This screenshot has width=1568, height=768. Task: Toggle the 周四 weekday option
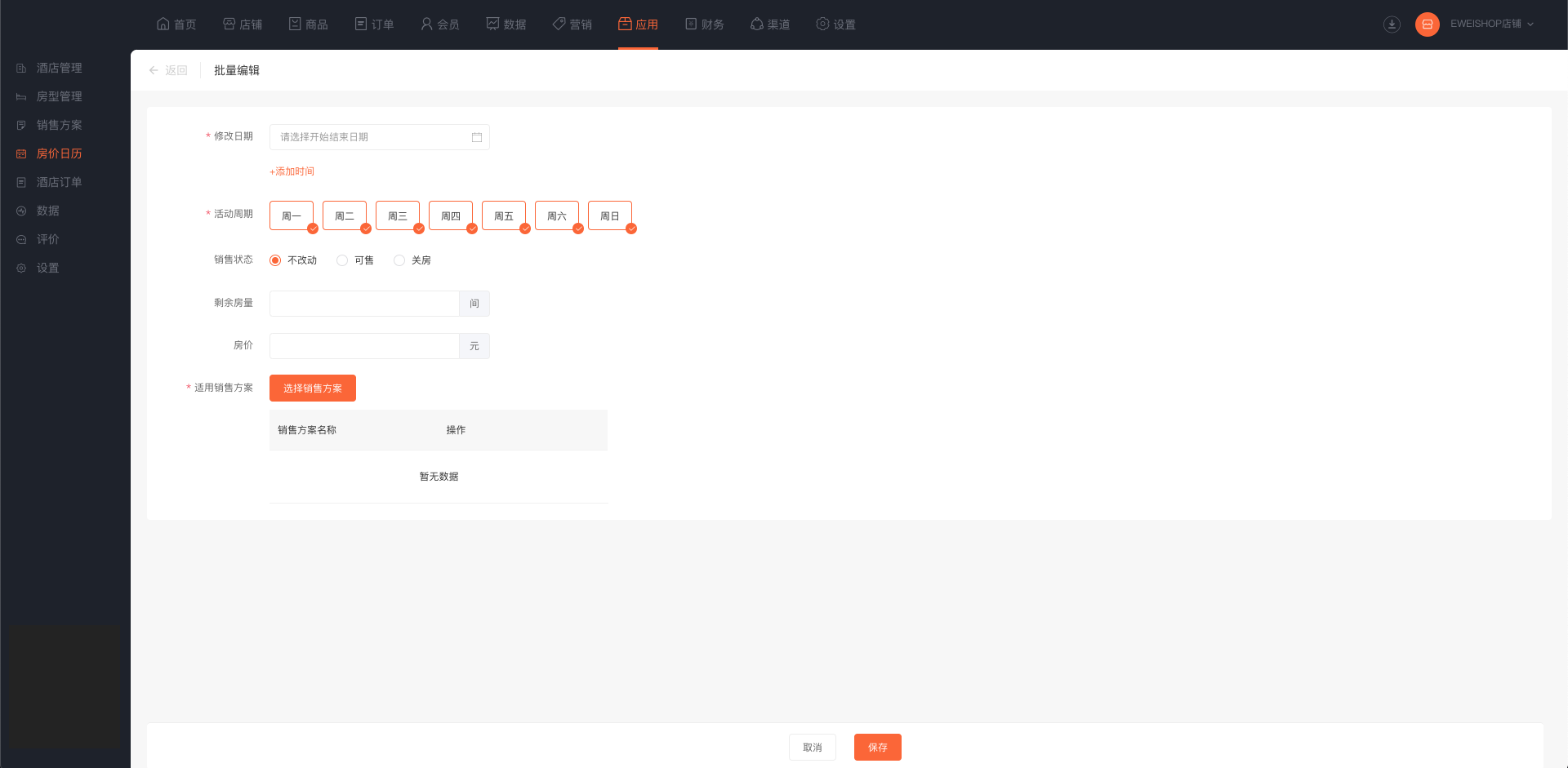[x=451, y=215]
